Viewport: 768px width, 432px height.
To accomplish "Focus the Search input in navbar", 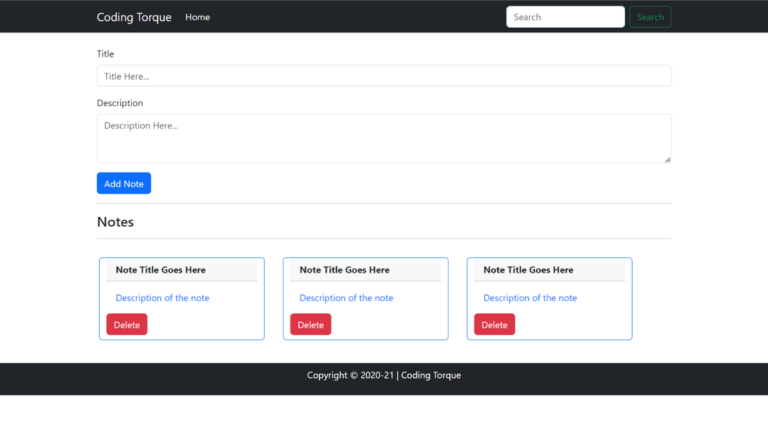I will pos(565,17).
